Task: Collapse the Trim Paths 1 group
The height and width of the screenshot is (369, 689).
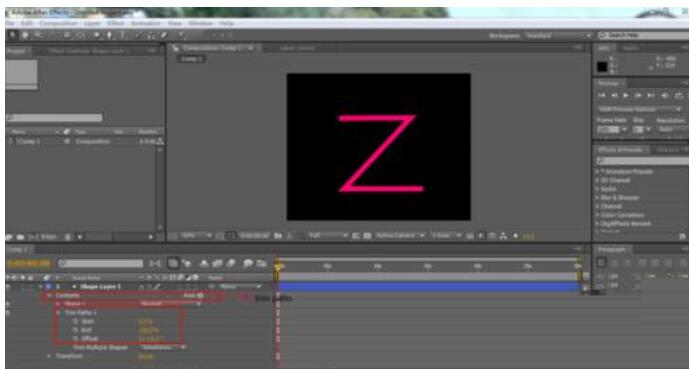Action: pyautogui.click(x=58, y=313)
